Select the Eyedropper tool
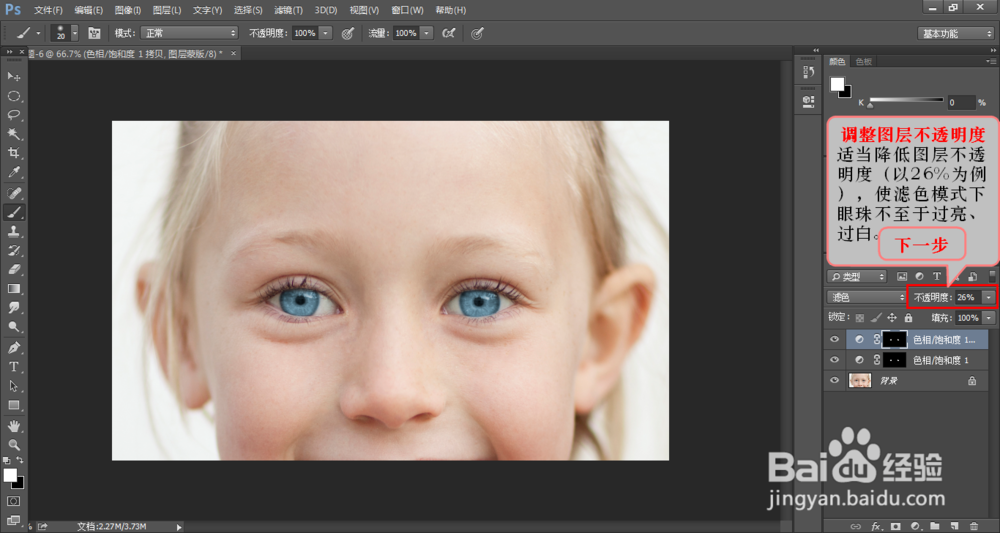This screenshot has height=533, width=1000. 13,172
